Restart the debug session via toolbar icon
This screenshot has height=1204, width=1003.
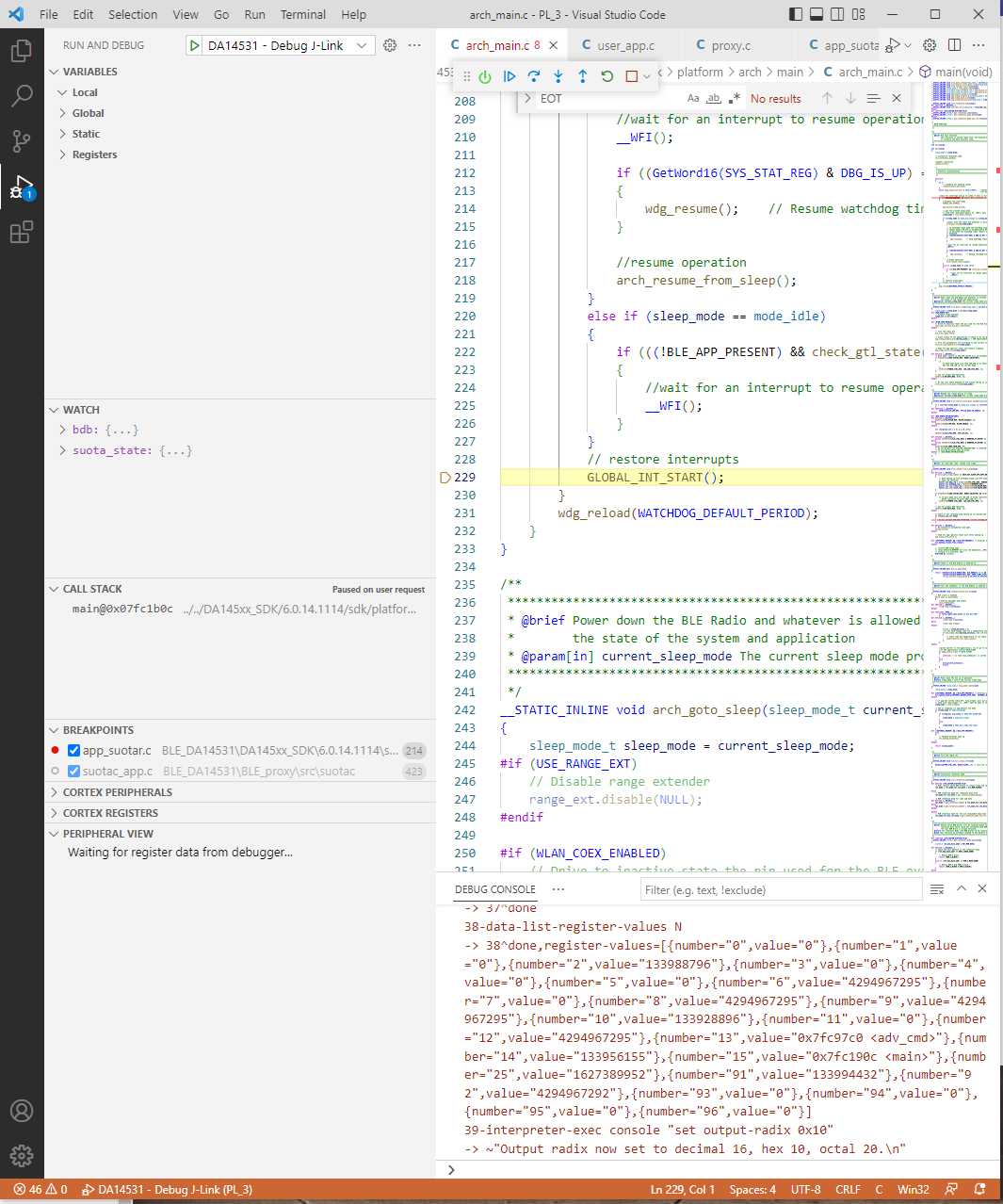(x=607, y=77)
